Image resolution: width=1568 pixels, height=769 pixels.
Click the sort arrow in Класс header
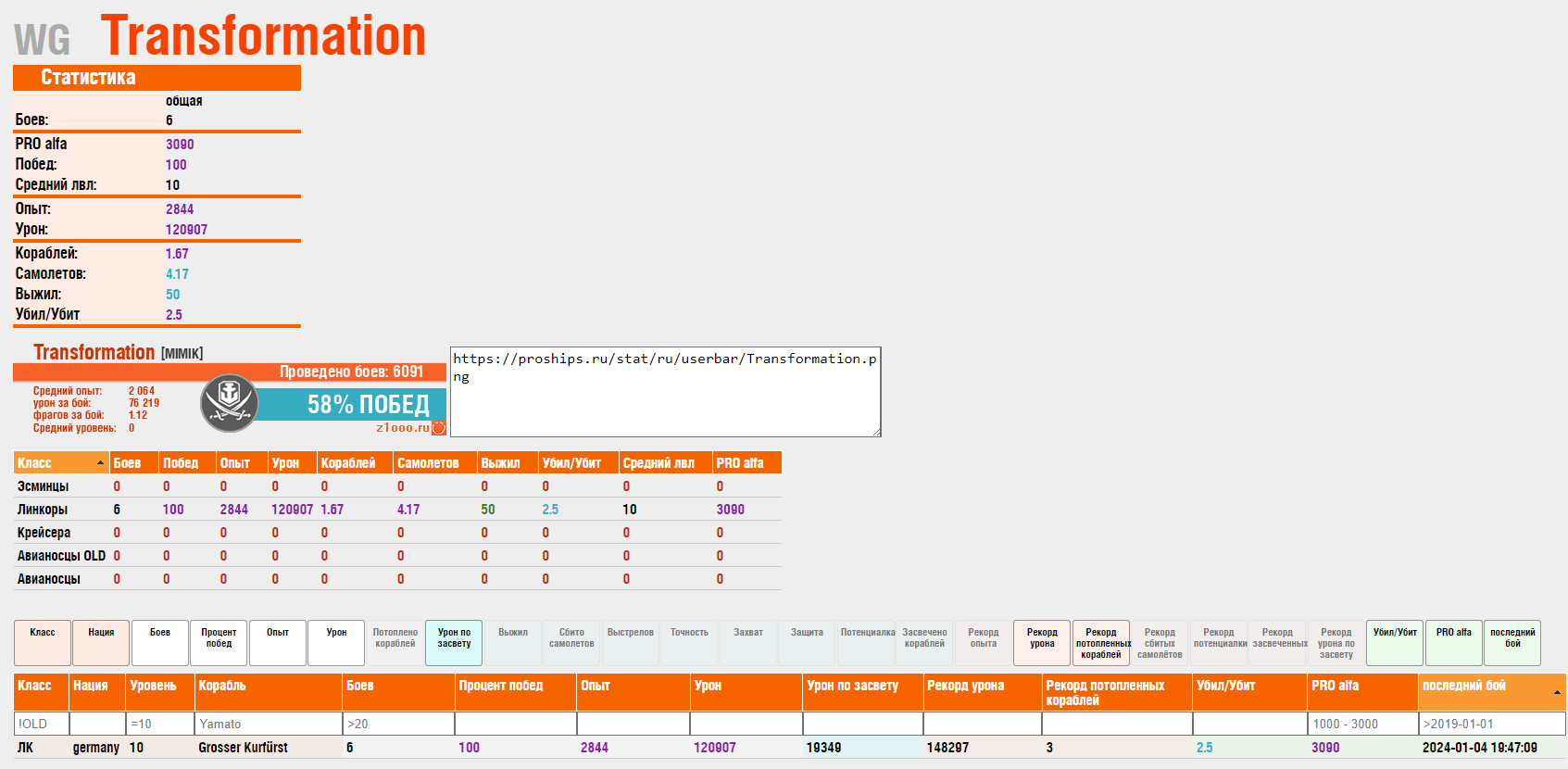click(100, 463)
